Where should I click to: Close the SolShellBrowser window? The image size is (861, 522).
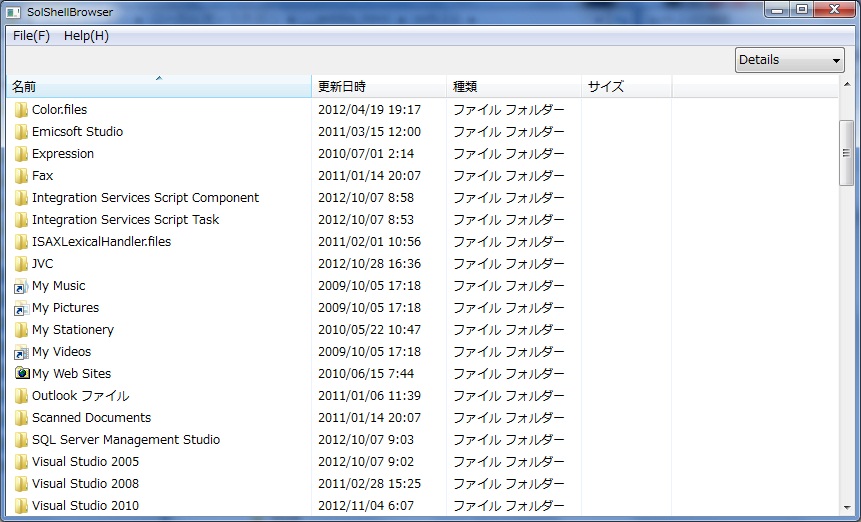click(x=834, y=9)
